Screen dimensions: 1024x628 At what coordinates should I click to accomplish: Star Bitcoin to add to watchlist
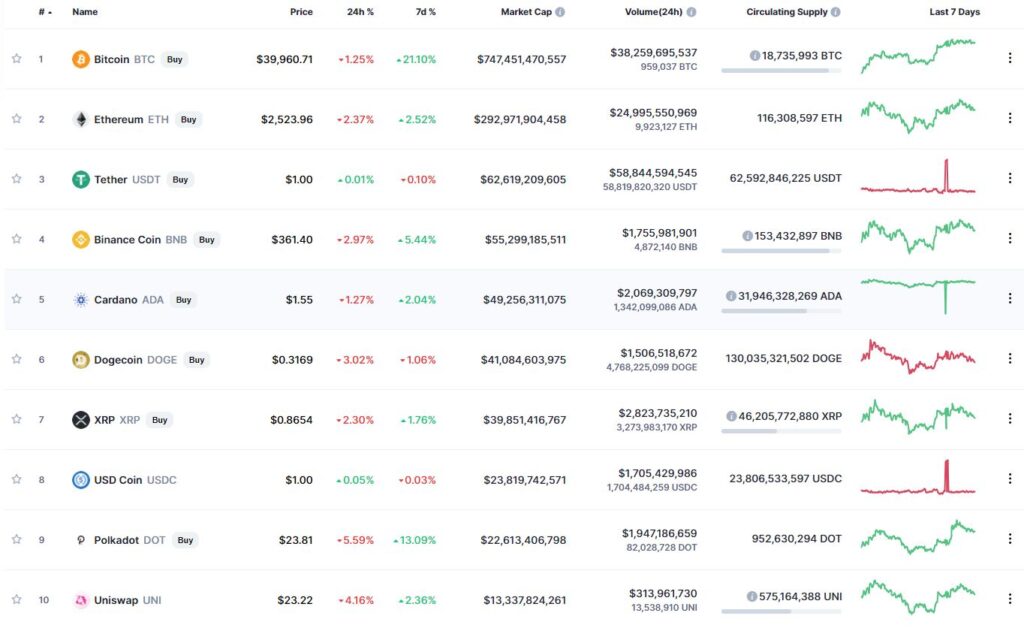tap(16, 59)
